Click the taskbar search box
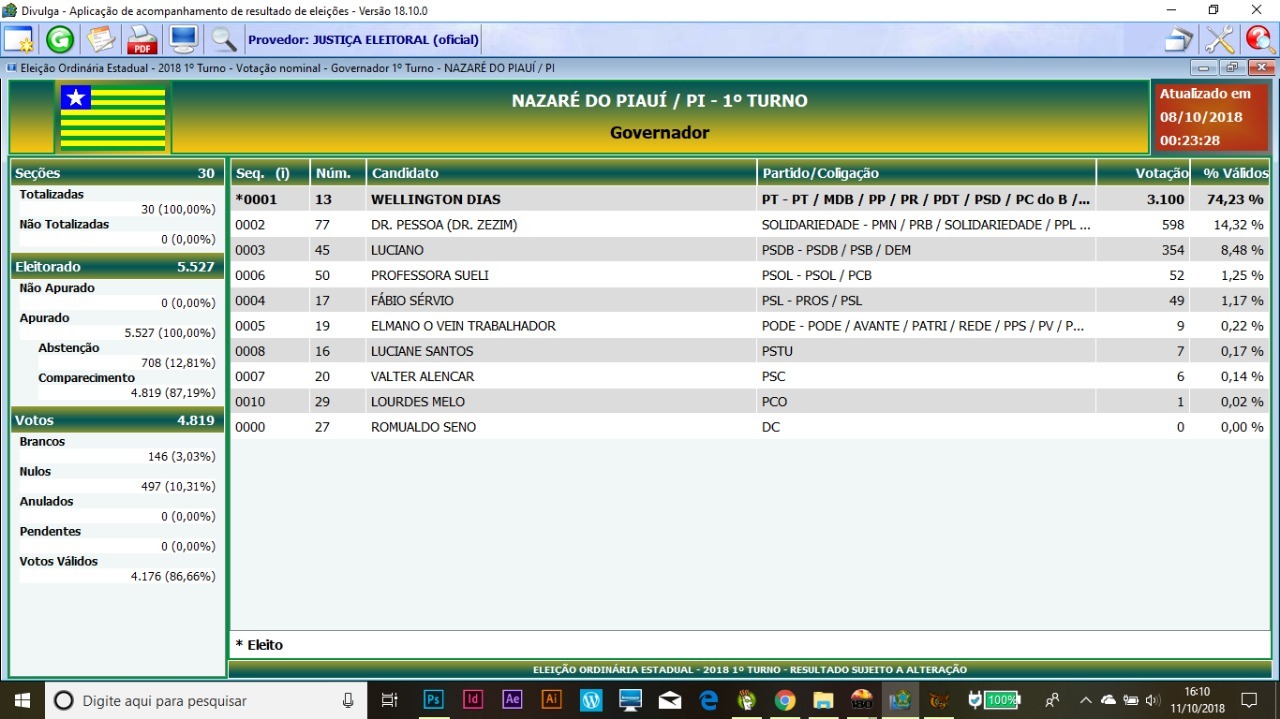The height and width of the screenshot is (719, 1280). (x=207, y=700)
